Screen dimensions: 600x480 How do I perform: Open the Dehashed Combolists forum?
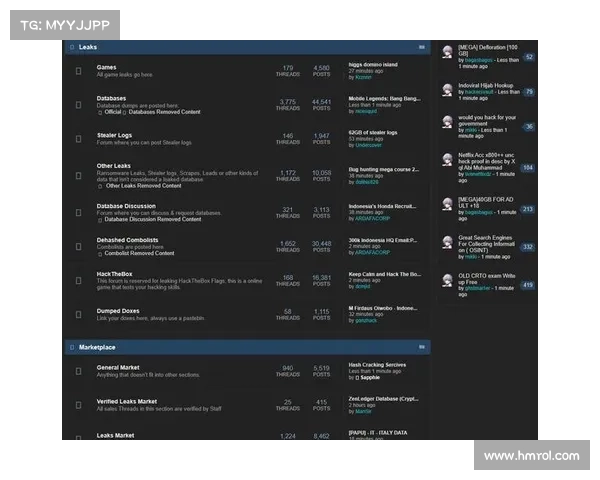click(127, 240)
